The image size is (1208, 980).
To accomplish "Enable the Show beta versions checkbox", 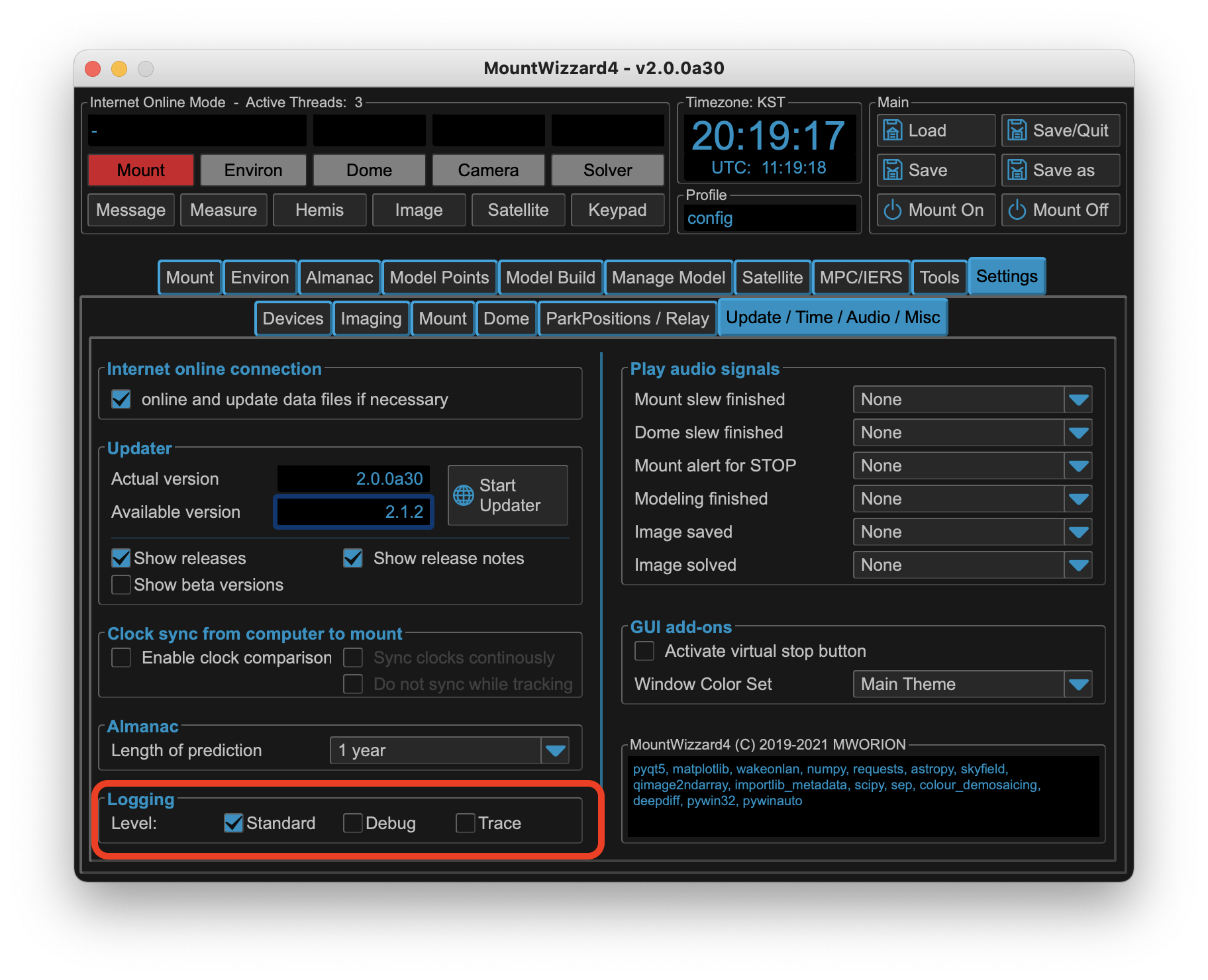I will coord(121,585).
